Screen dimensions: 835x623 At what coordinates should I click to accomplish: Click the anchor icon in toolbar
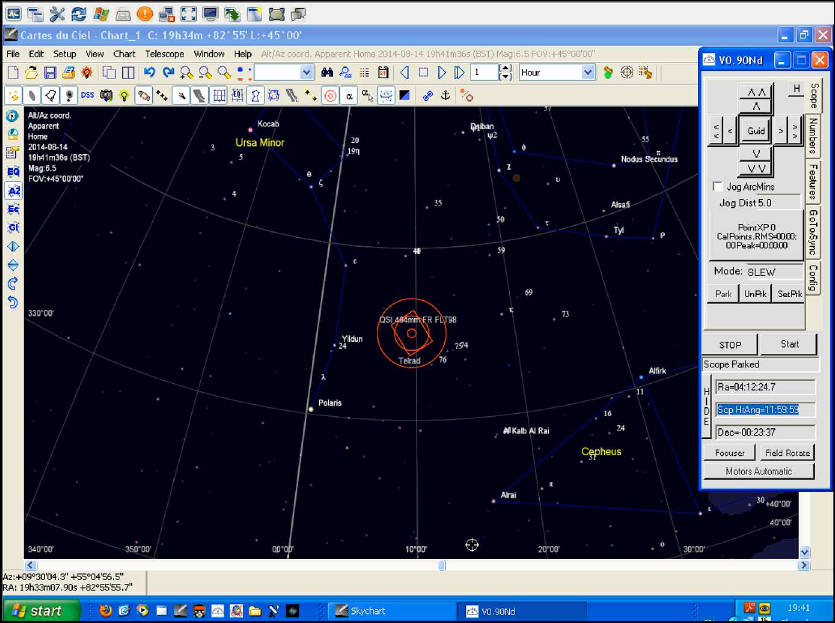click(x=445, y=95)
